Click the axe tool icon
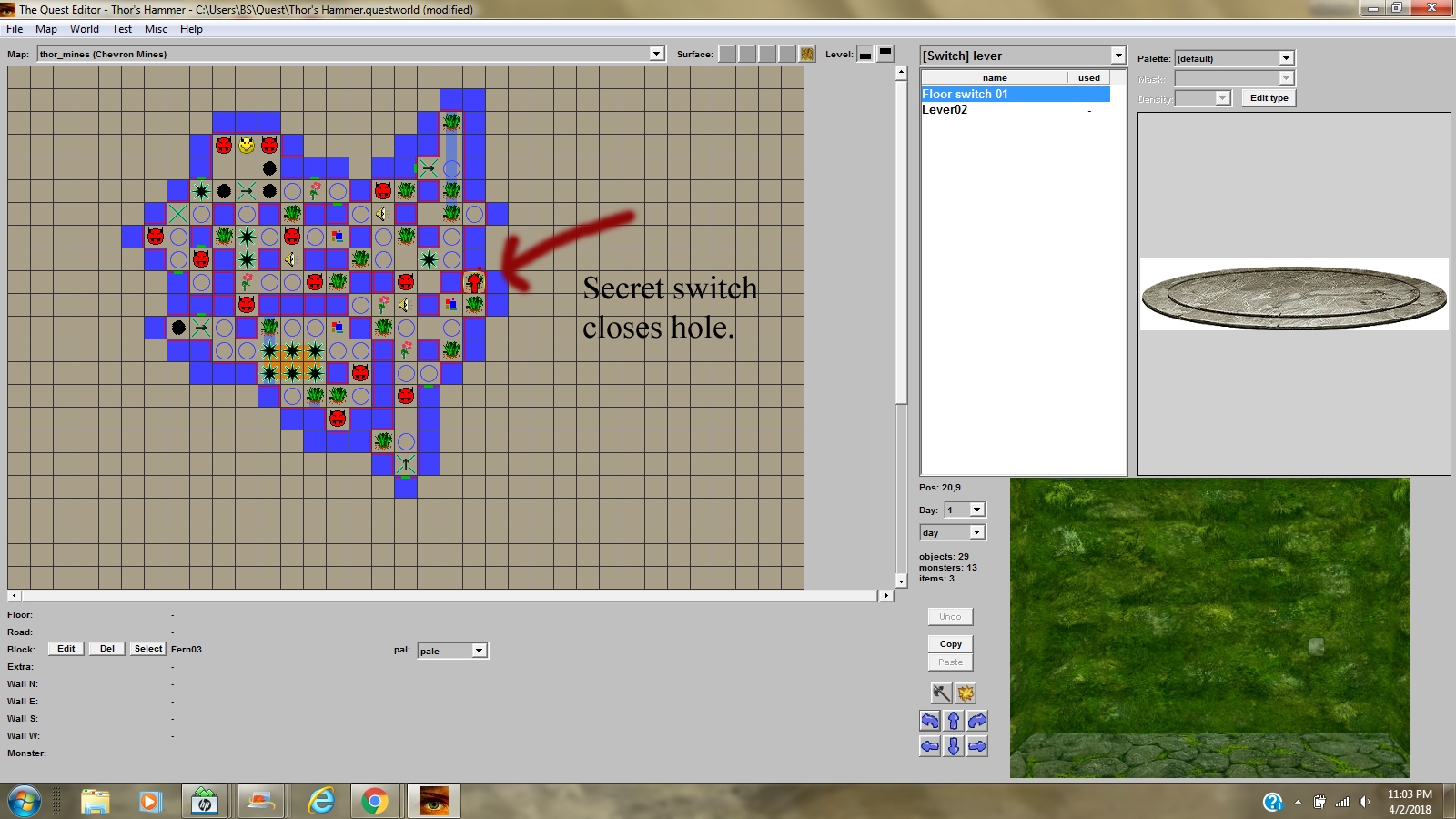The width and height of the screenshot is (1456, 819). coord(941,693)
